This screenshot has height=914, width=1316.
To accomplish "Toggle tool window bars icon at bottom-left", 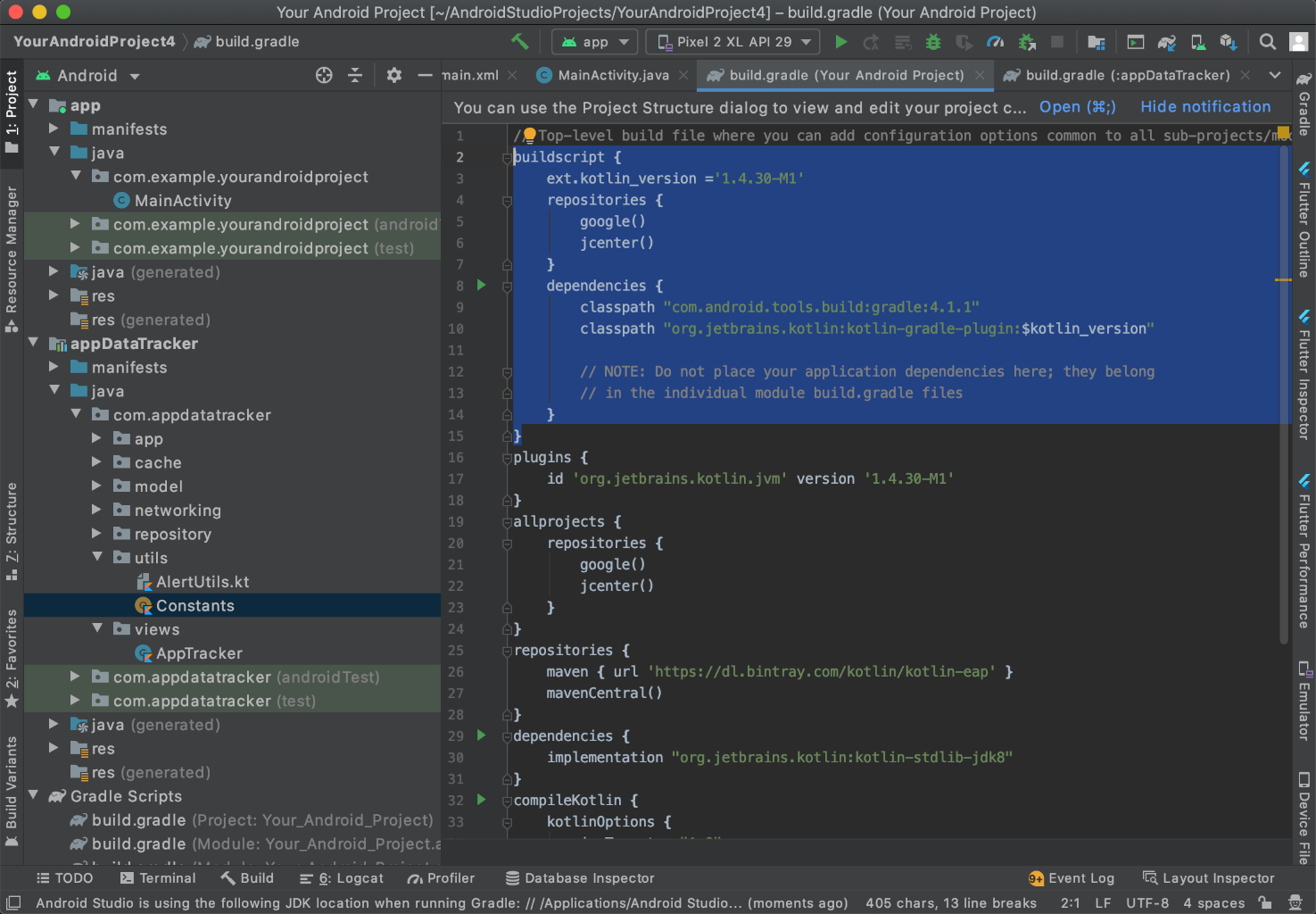I will [x=12, y=902].
